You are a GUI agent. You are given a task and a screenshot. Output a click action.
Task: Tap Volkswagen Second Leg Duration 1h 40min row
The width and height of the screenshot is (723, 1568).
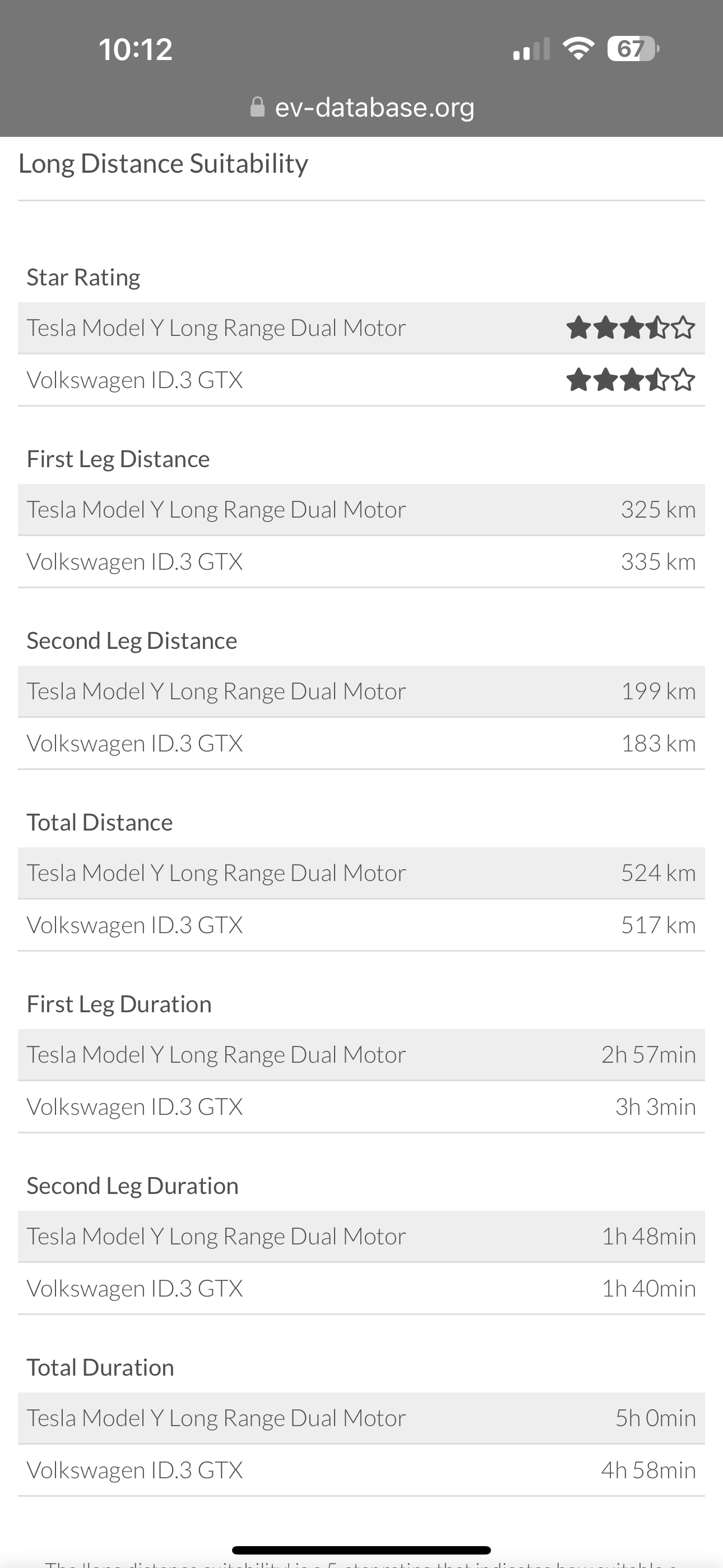[361, 1289]
